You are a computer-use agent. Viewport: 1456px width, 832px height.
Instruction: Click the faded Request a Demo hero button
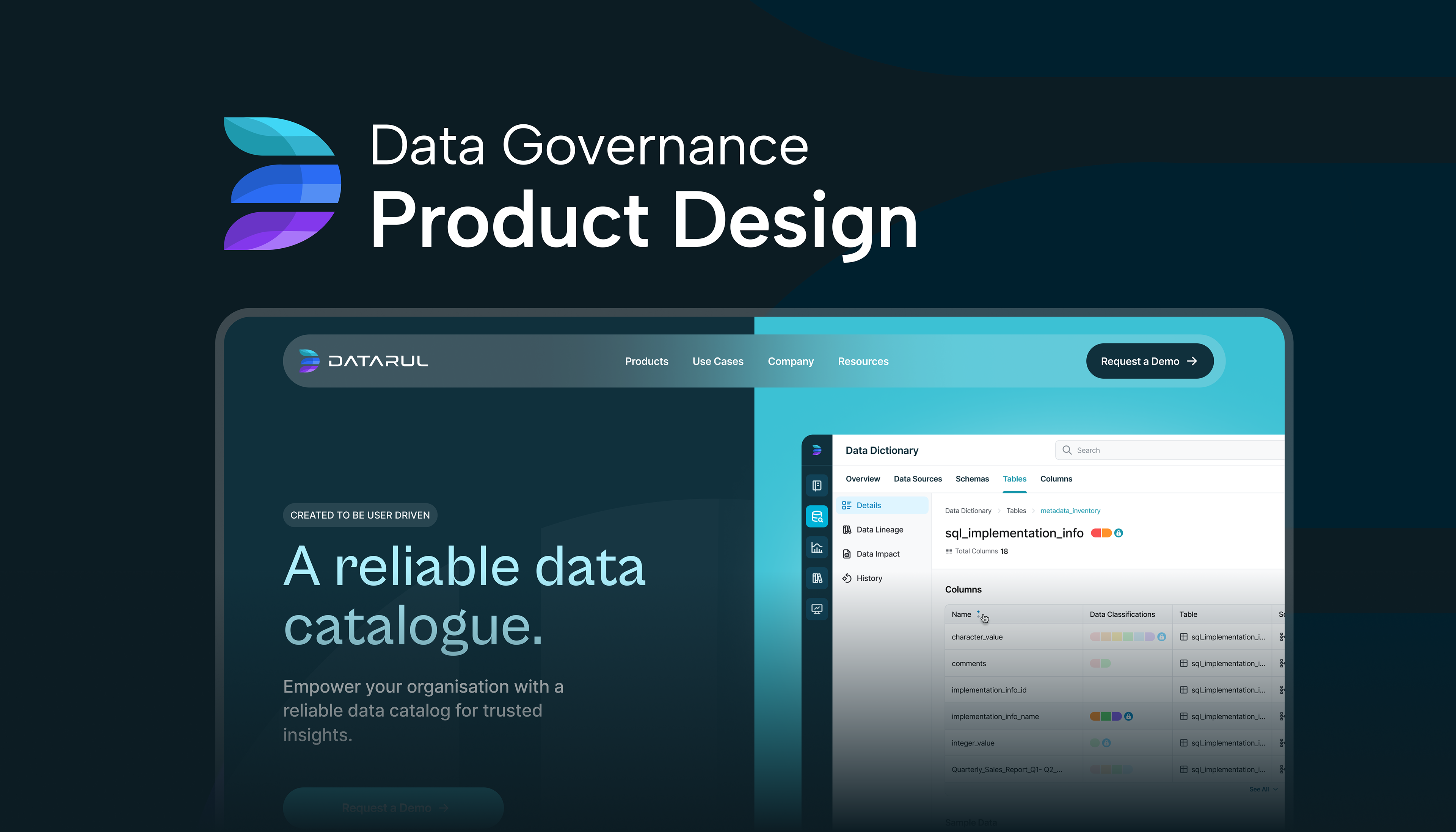(x=393, y=807)
